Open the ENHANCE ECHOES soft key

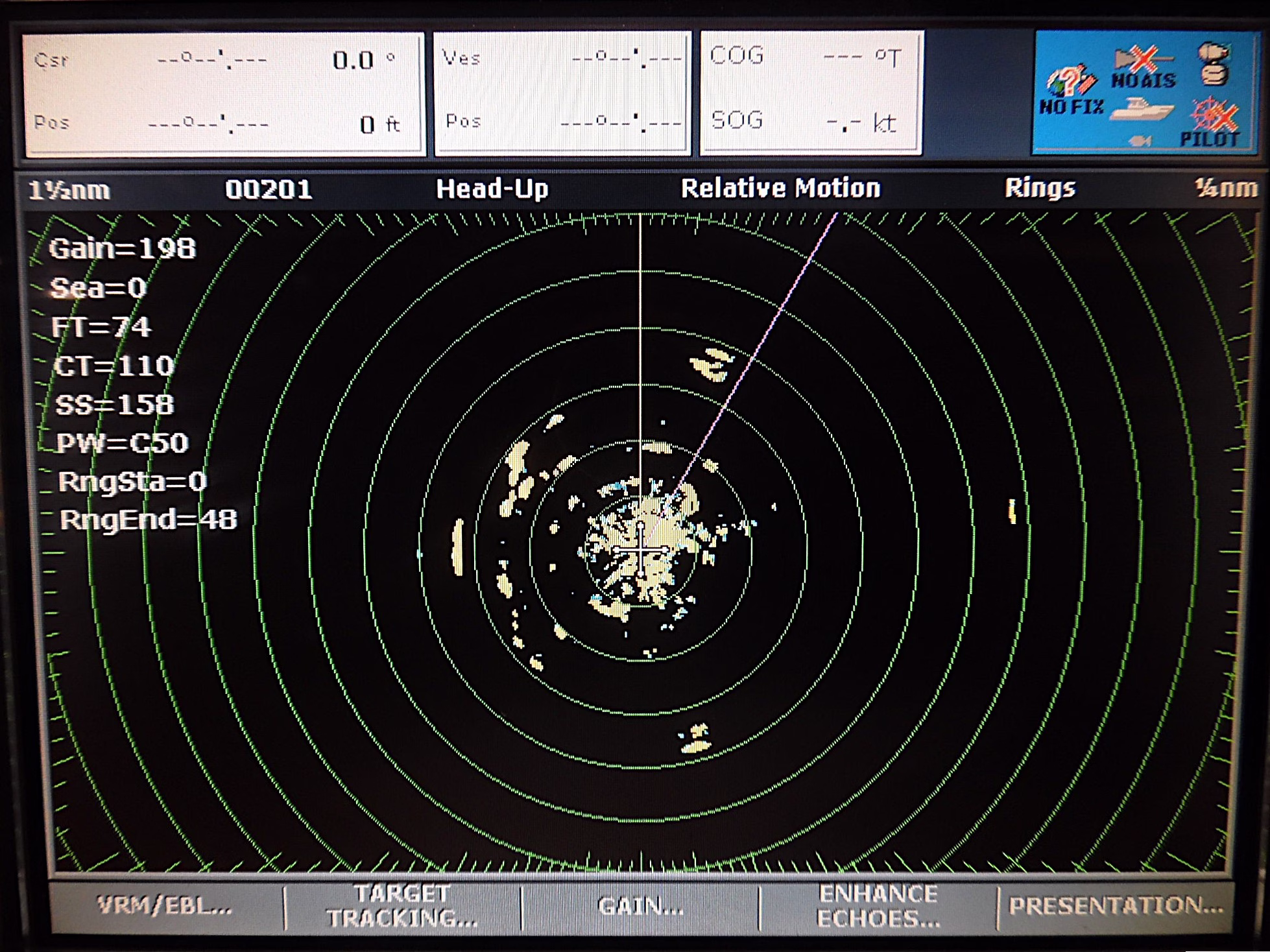tap(878, 906)
